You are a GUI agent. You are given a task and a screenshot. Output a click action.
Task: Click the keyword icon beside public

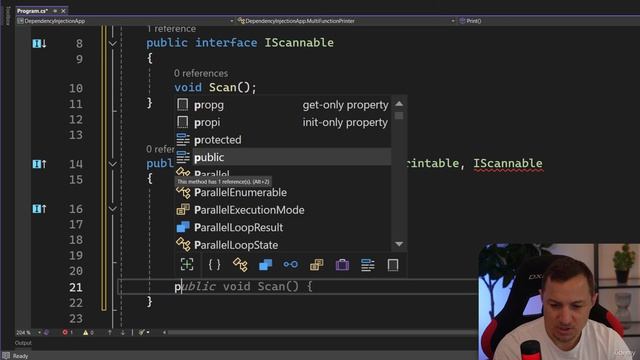point(183,157)
